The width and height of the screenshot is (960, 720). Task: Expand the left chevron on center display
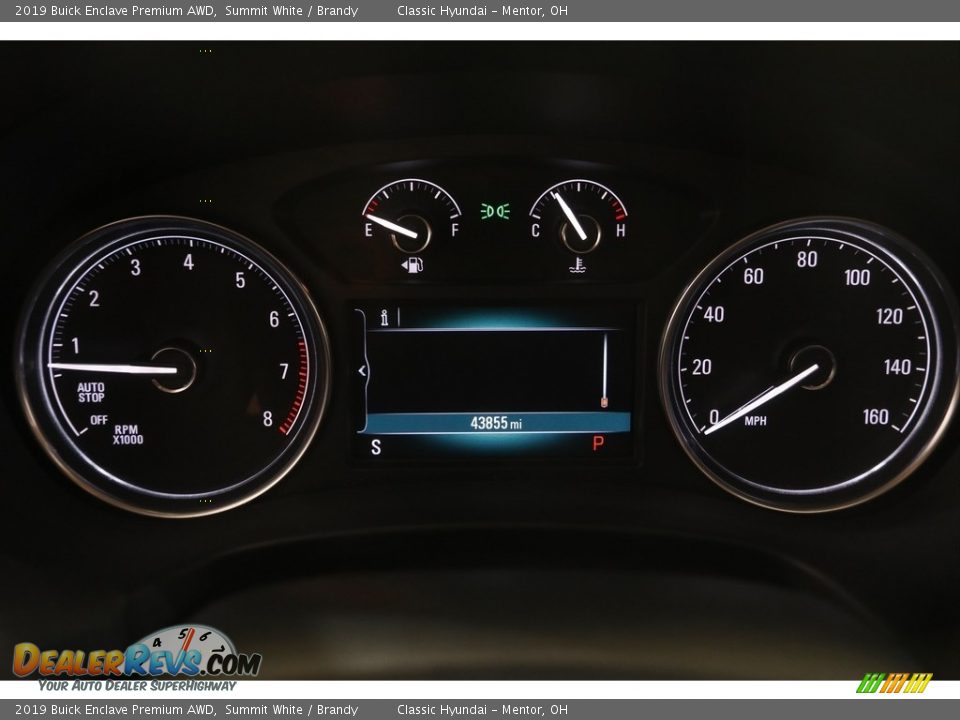pyautogui.click(x=362, y=371)
